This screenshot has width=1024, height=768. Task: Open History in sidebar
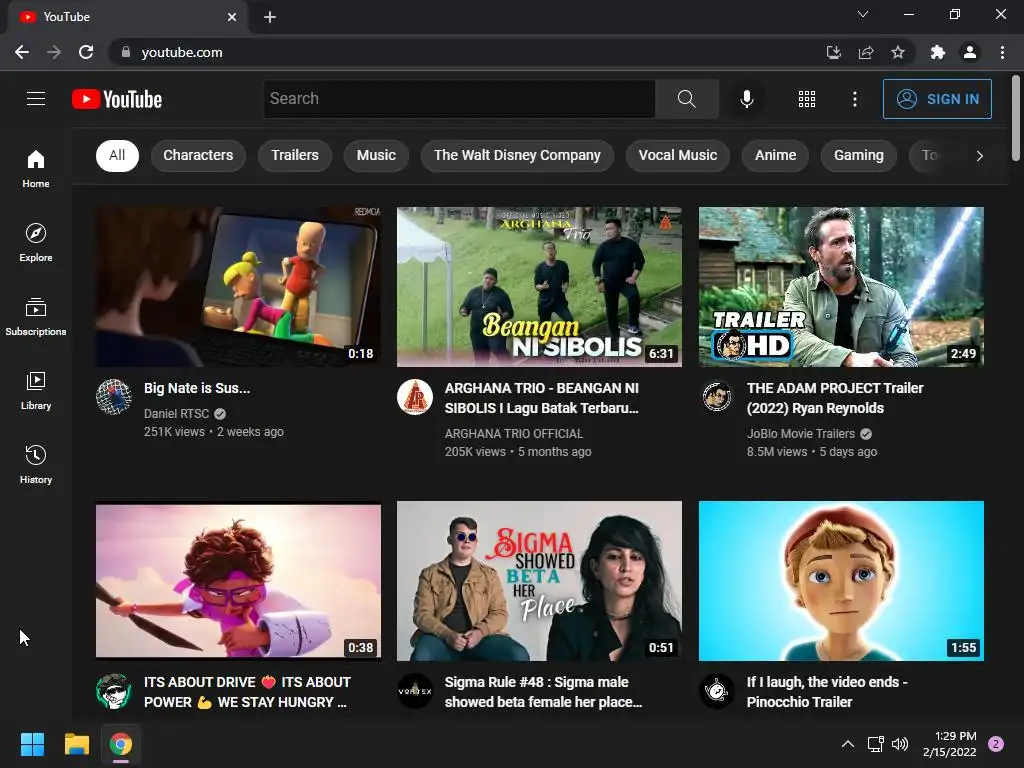pos(36,464)
